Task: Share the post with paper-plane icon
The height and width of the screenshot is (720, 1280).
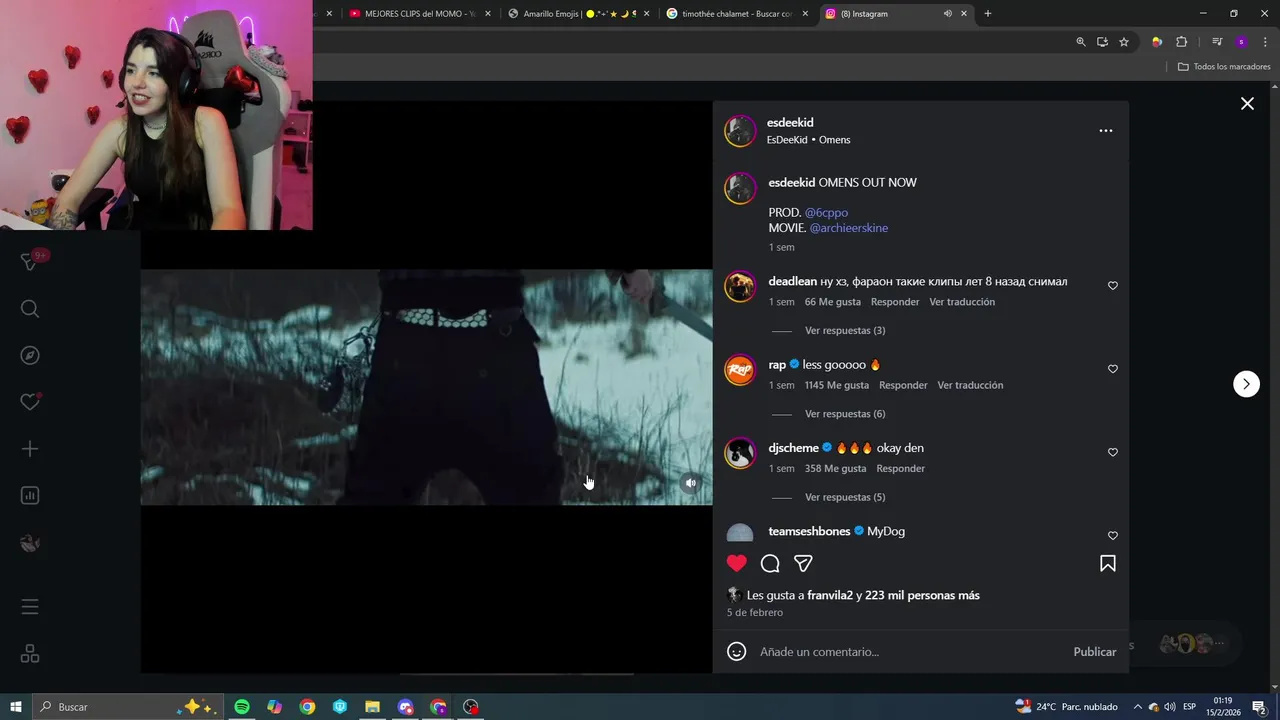Action: (x=803, y=563)
